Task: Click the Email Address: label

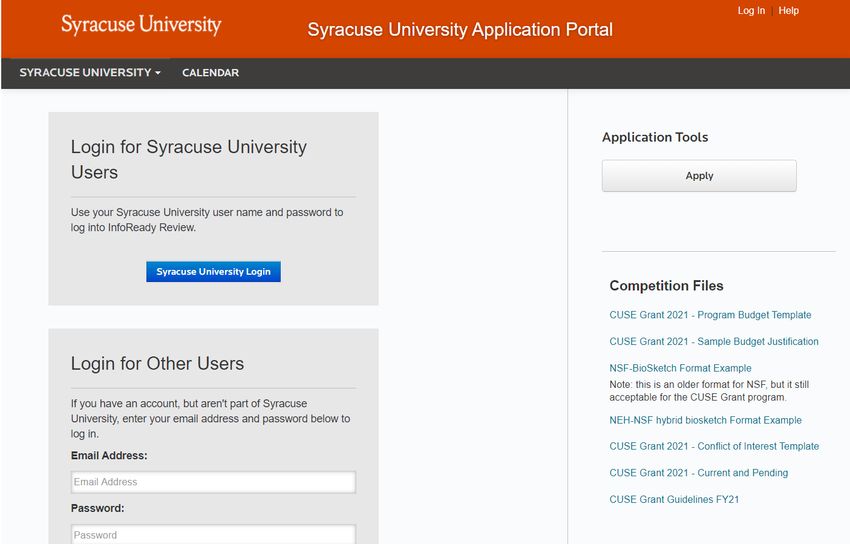Action: click(109, 456)
